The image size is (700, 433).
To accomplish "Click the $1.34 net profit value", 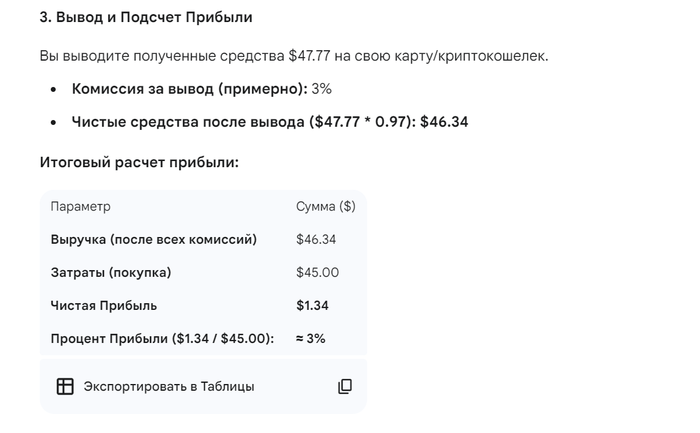I will 312,306.
